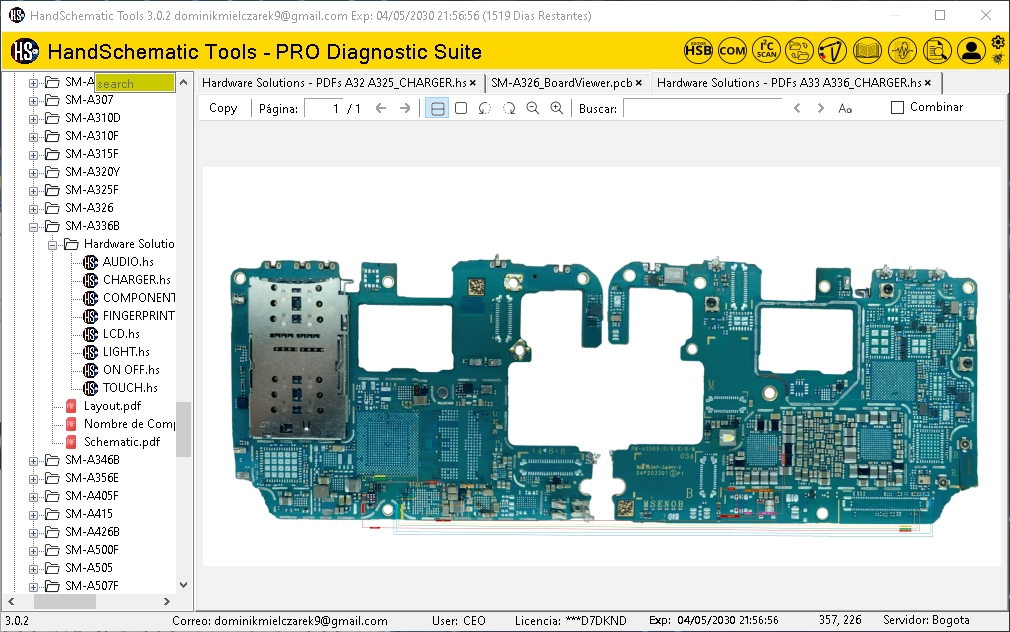Image resolution: width=1010 pixels, height=632 pixels.
Task: Open the COM port tool
Action: (732, 50)
